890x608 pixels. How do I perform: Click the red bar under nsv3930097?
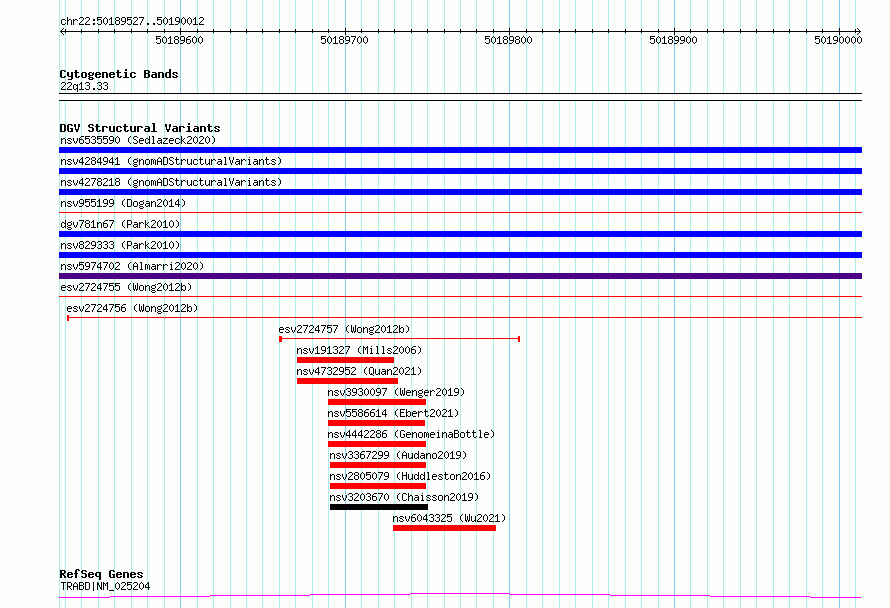click(377, 402)
